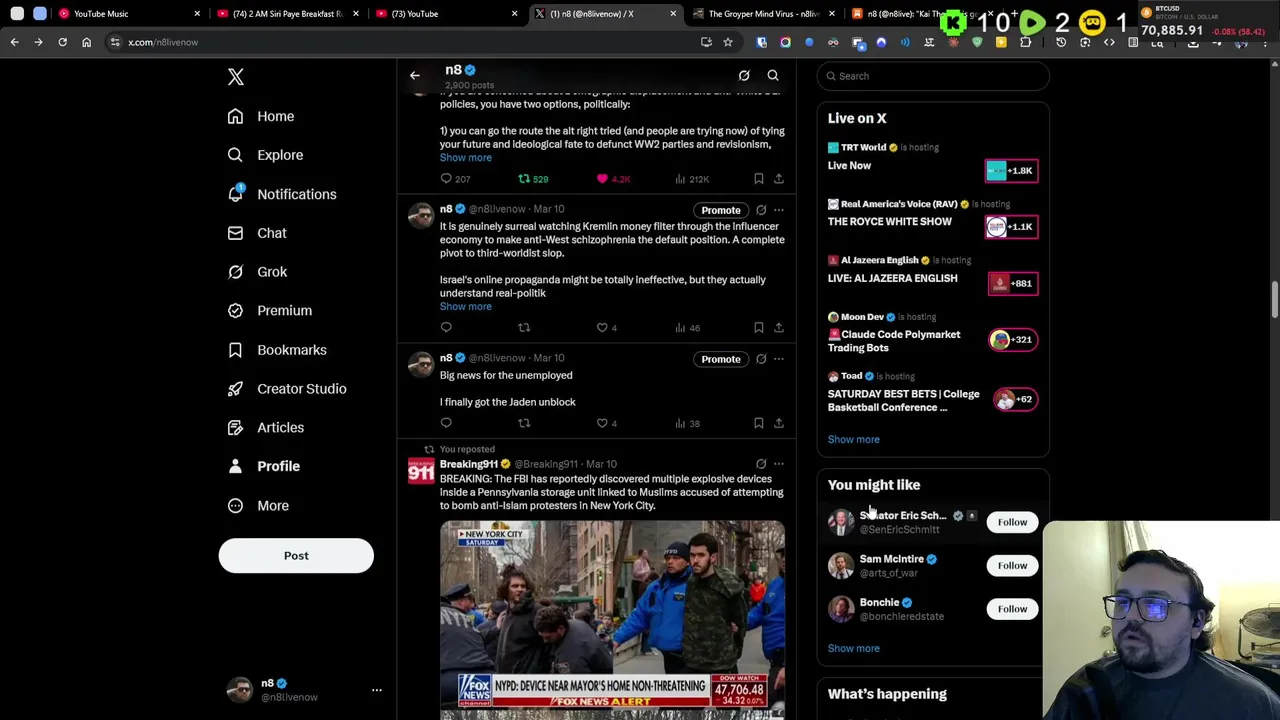This screenshot has width=1280, height=720.
Task: Reply to the Jaden unblock tweet
Action: pos(446,423)
